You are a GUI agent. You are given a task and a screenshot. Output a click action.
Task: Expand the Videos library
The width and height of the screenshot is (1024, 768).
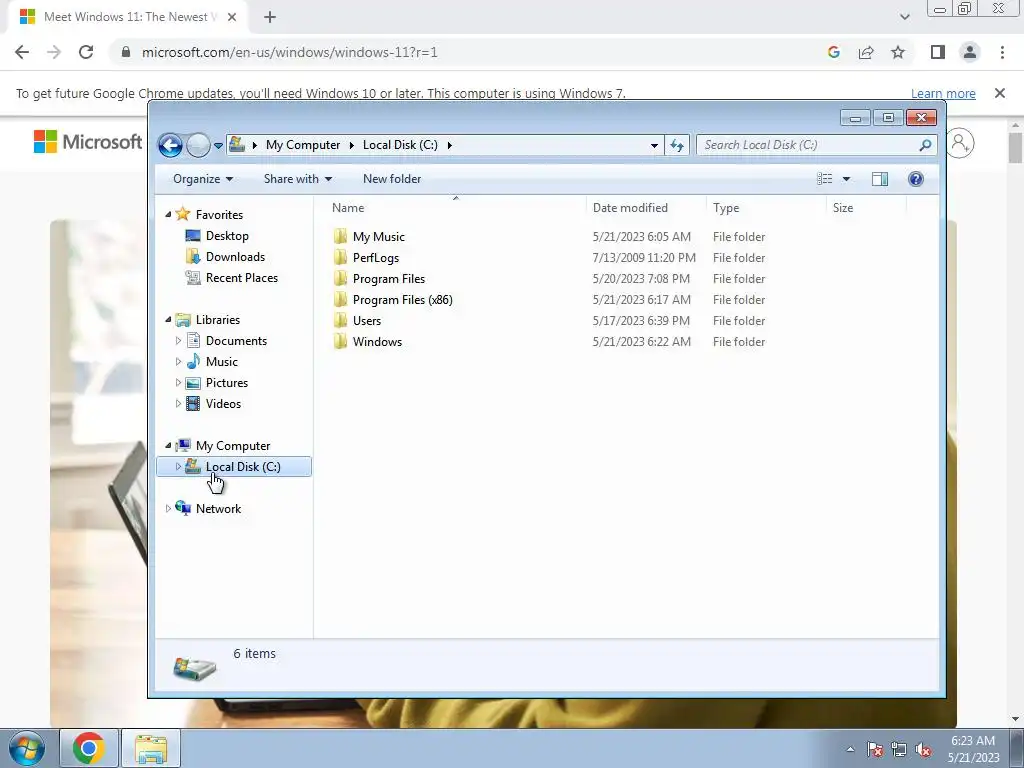[x=178, y=404]
